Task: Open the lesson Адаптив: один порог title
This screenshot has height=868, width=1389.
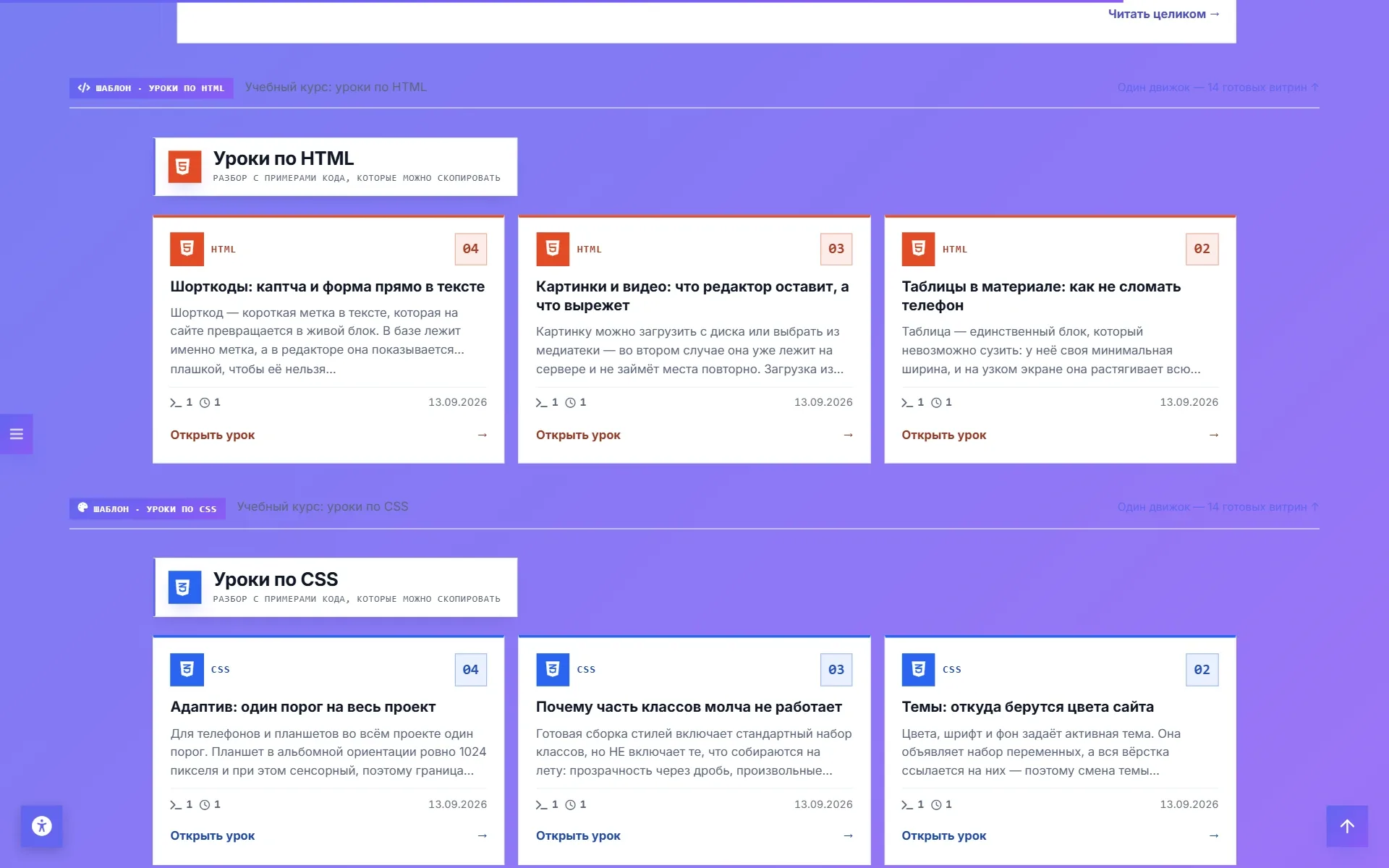Action: click(302, 707)
